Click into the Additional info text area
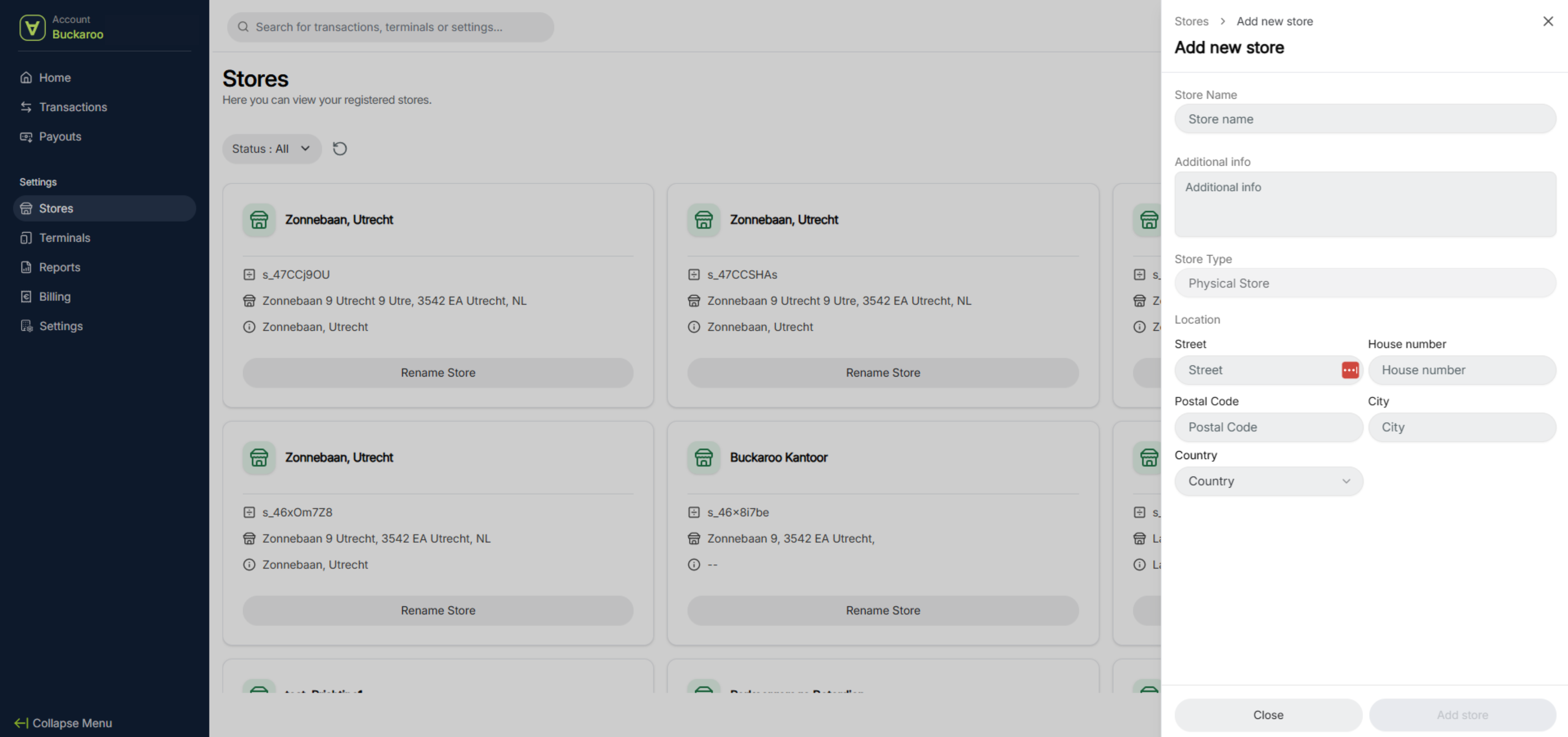 pyautogui.click(x=1365, y=204)
